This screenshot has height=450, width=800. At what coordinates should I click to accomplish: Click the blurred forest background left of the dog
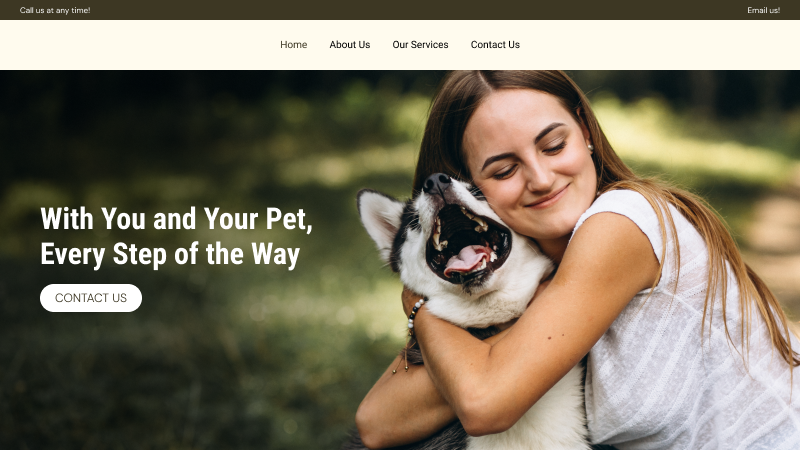(x=179, y=357)
